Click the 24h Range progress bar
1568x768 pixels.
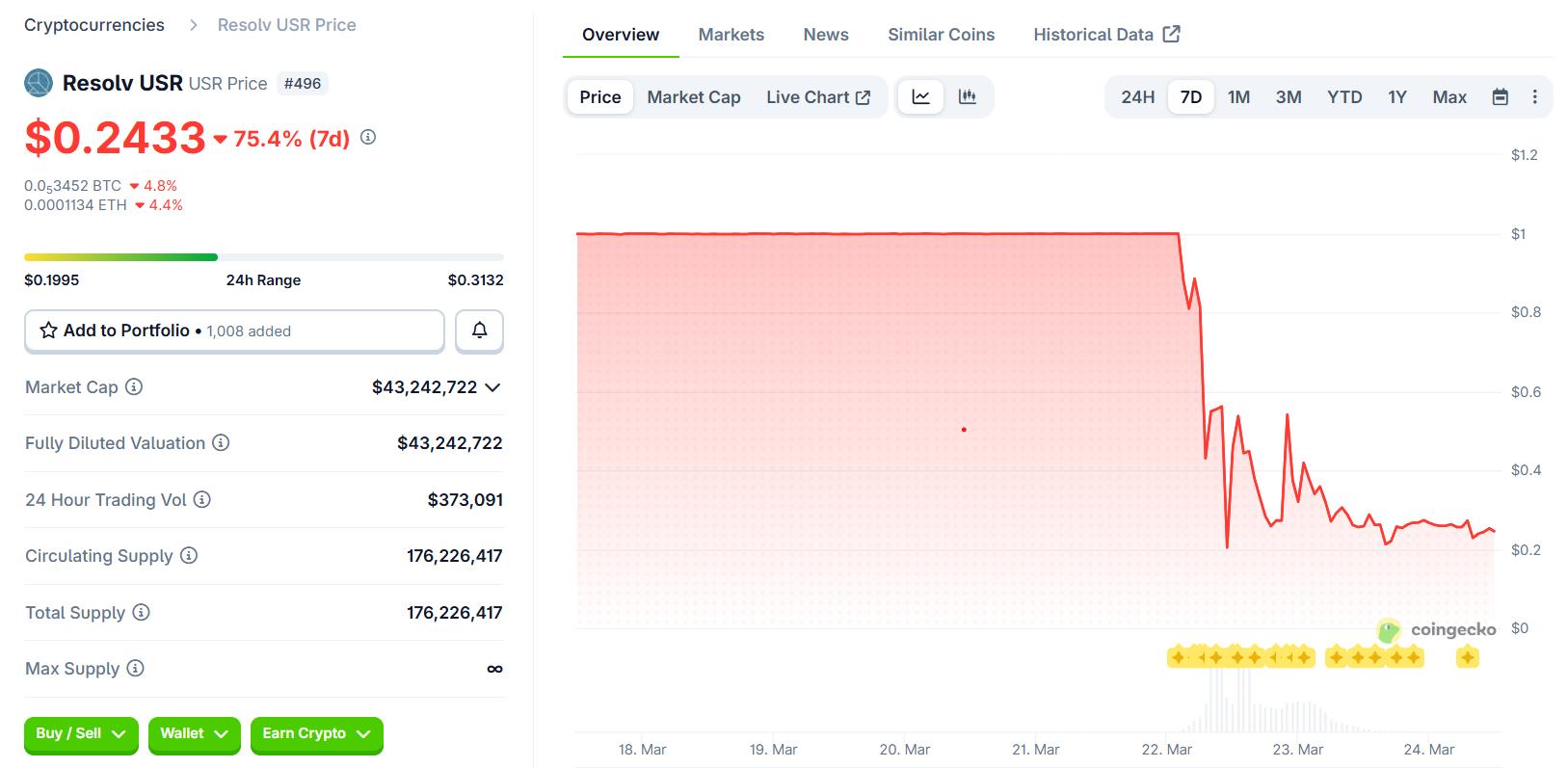coord(263,257)
